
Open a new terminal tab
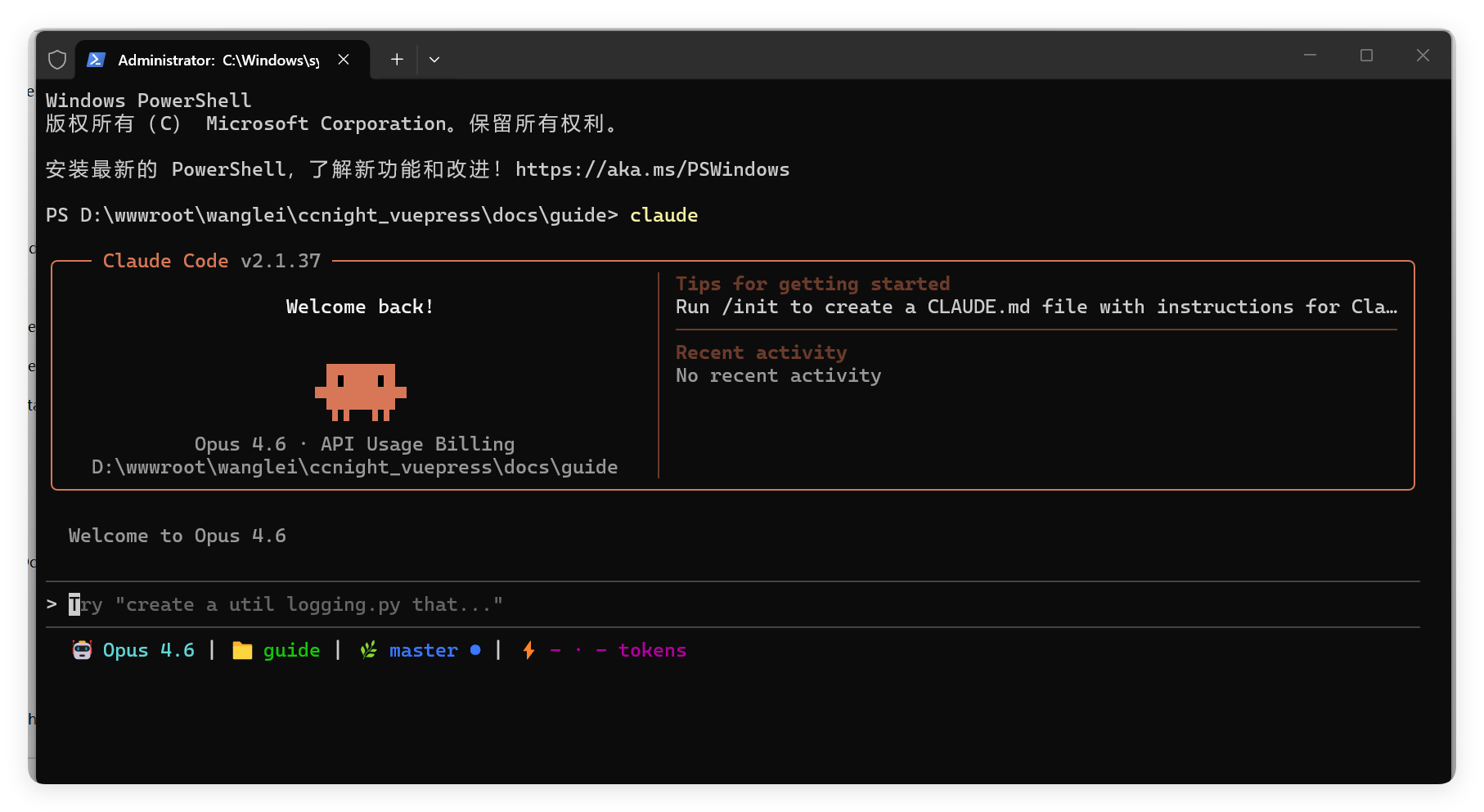[397, 60]
